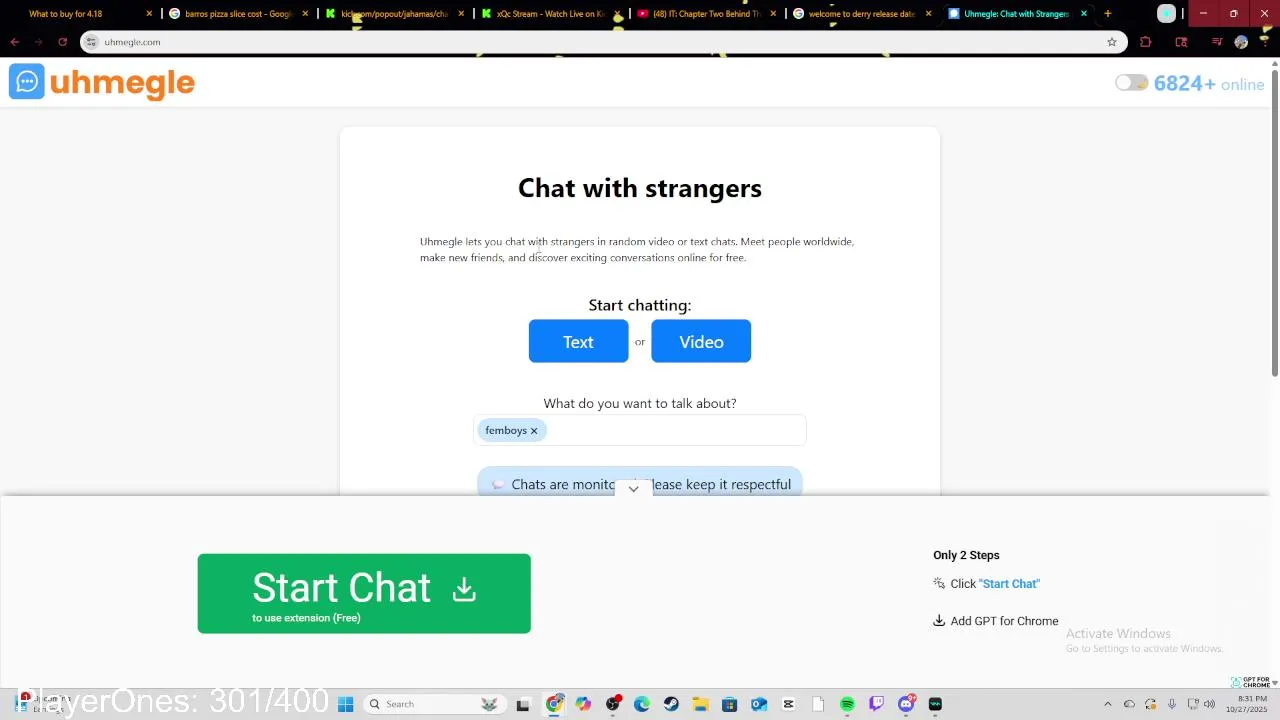Start a Video chat
The height and width of the screenshot is (720, 1280).
(x=701, y=342)
